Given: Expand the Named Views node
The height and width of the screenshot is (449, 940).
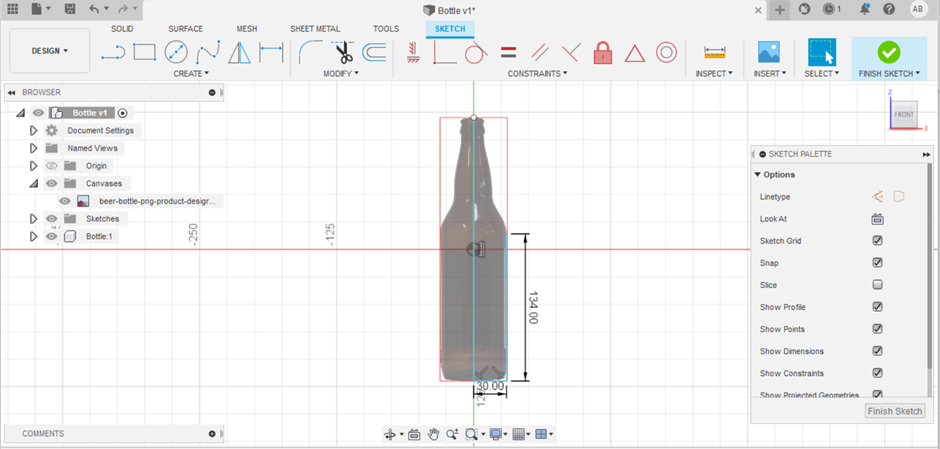Looking at the screenshot, I should 34,147.
